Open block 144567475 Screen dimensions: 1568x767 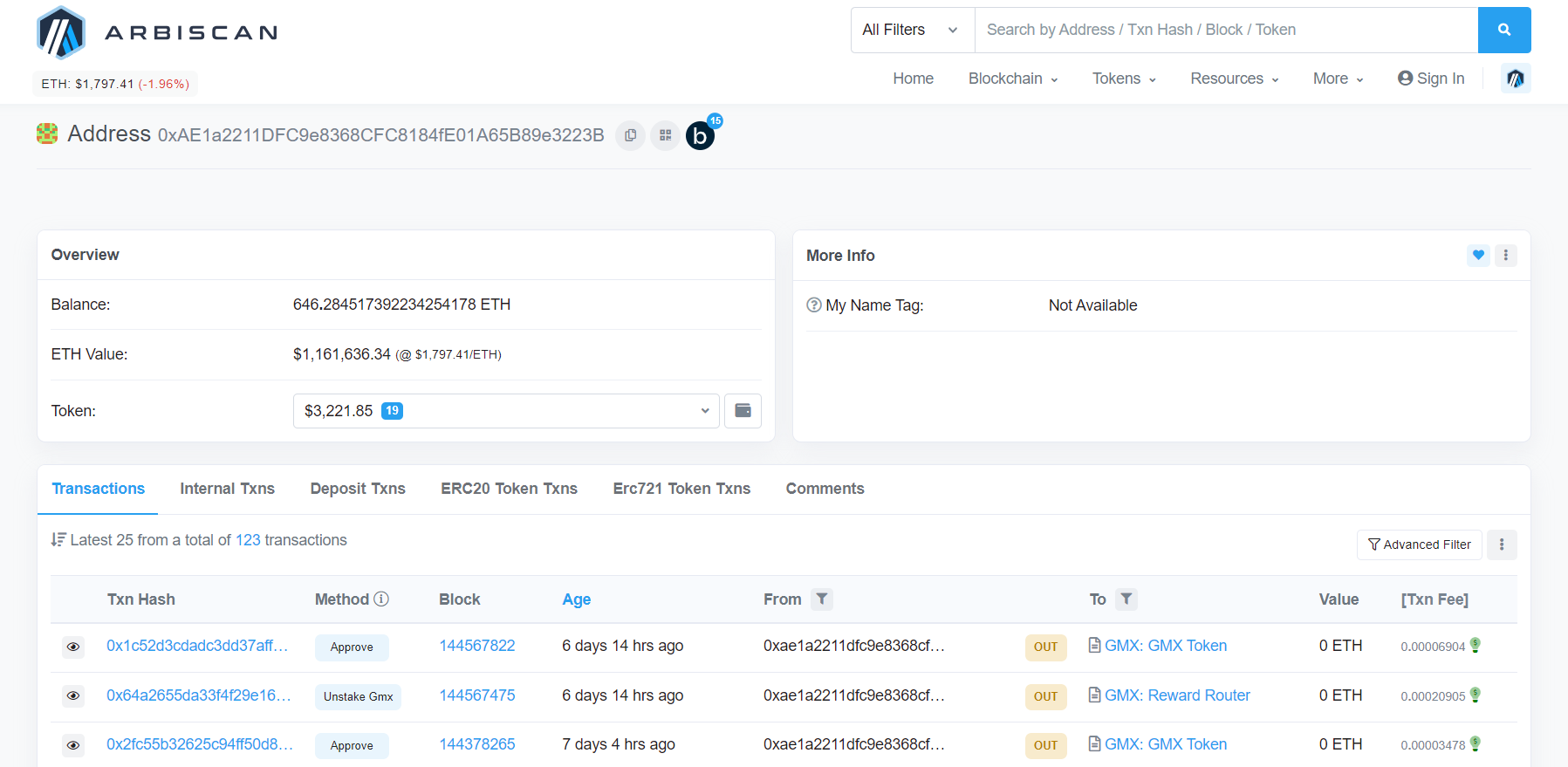[477, 695]
